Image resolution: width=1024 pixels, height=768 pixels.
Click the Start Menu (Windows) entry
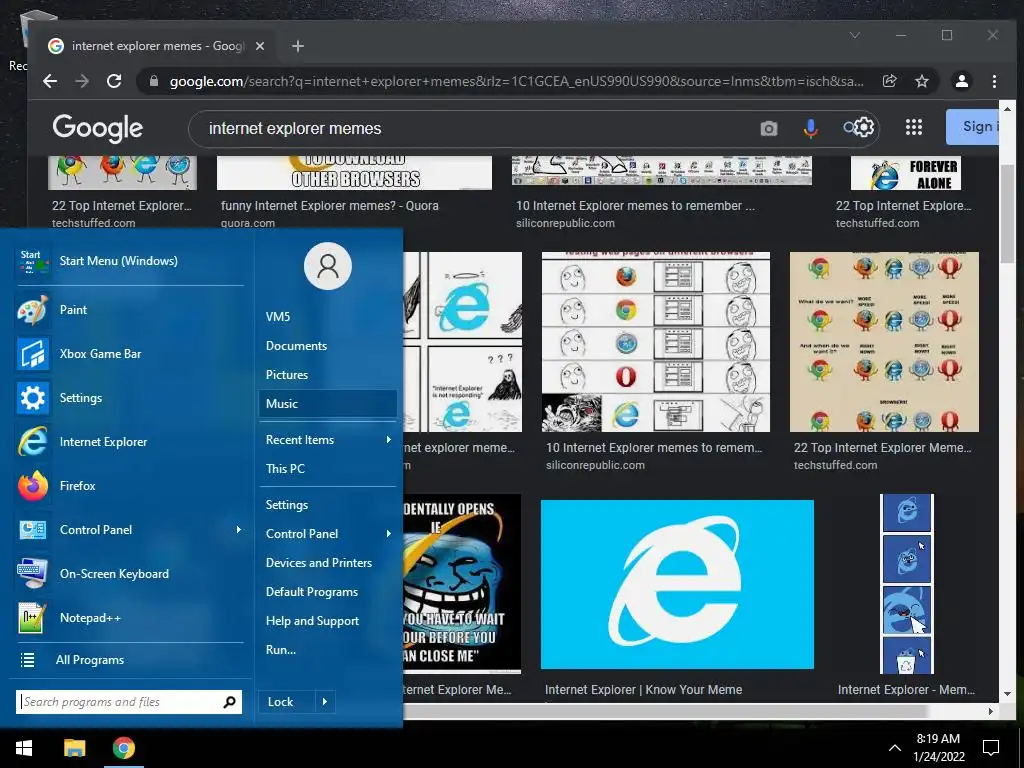(129, 261)
